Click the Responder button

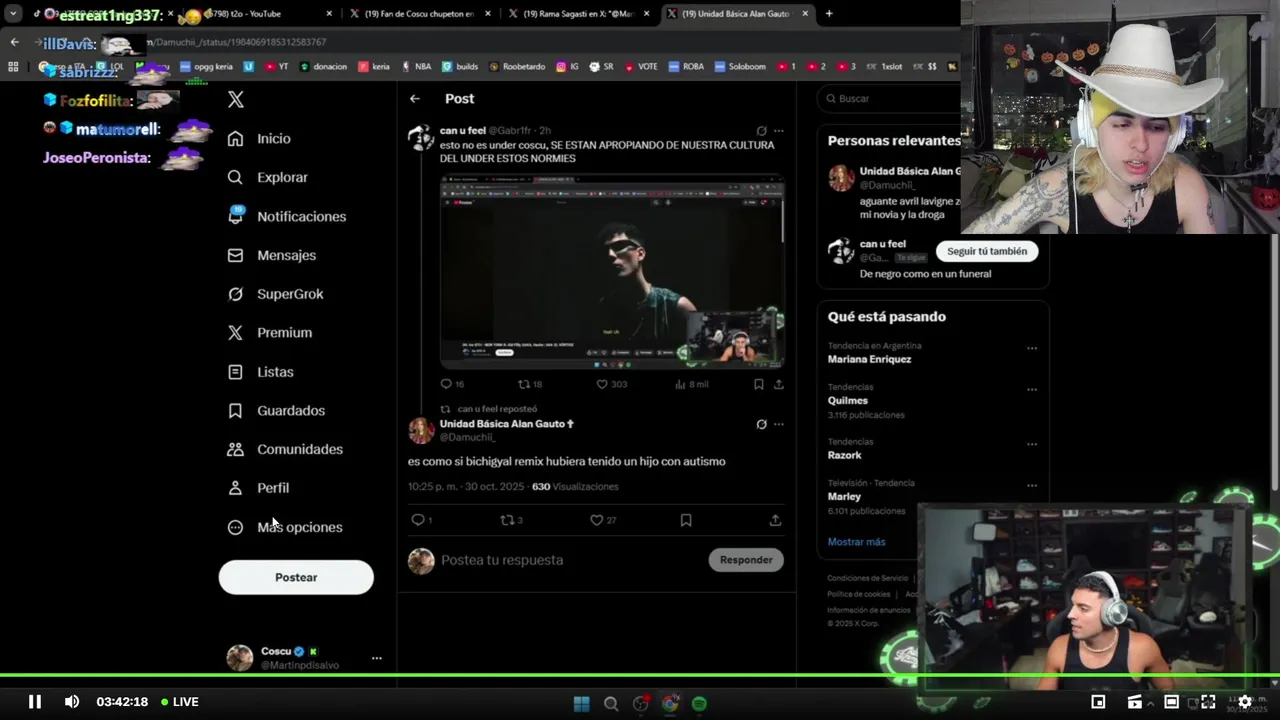[746, 560]
